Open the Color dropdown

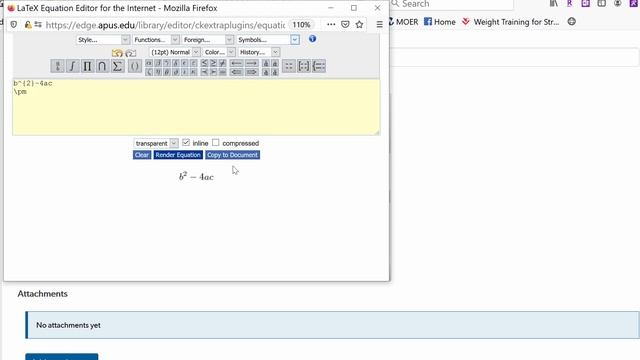click(x=219, y=52)
